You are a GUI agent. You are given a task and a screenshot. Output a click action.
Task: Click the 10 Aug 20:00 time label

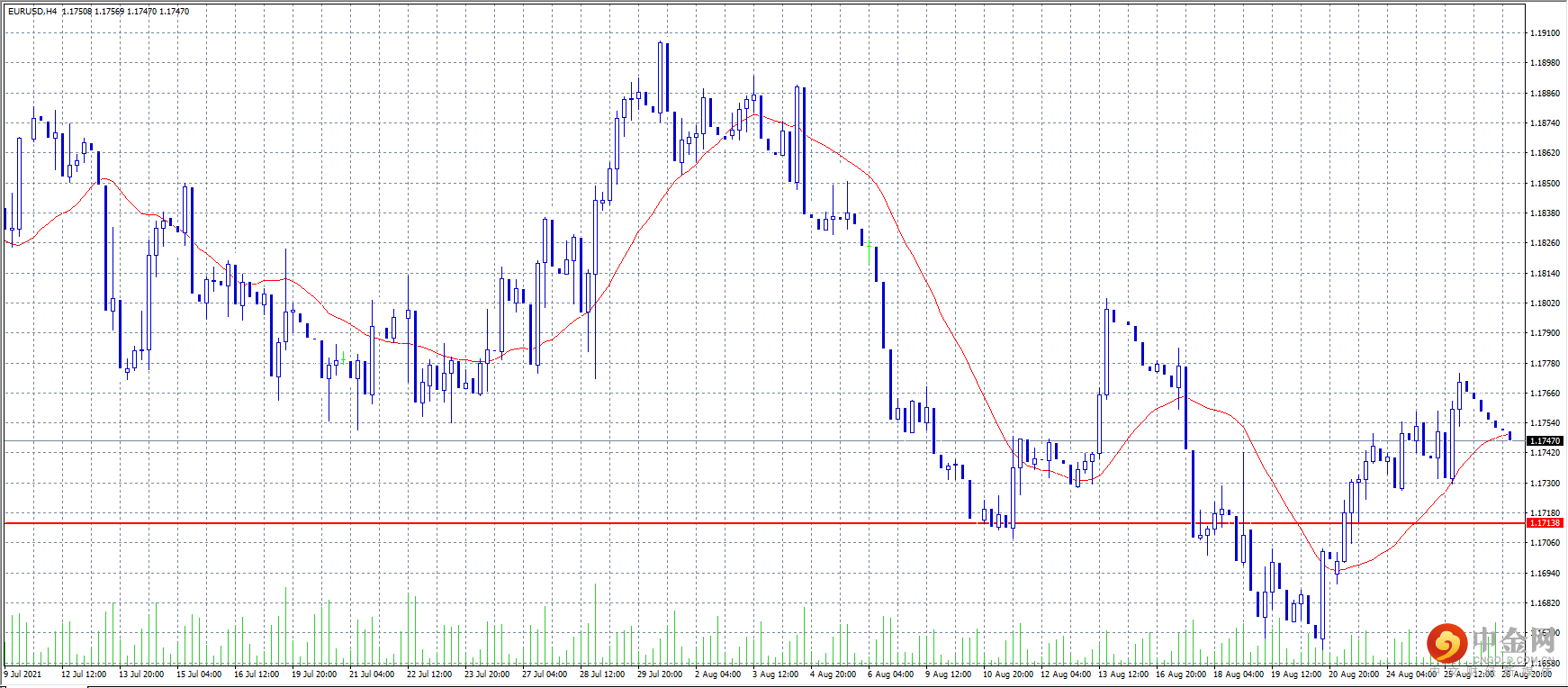tap(1008, 674)
